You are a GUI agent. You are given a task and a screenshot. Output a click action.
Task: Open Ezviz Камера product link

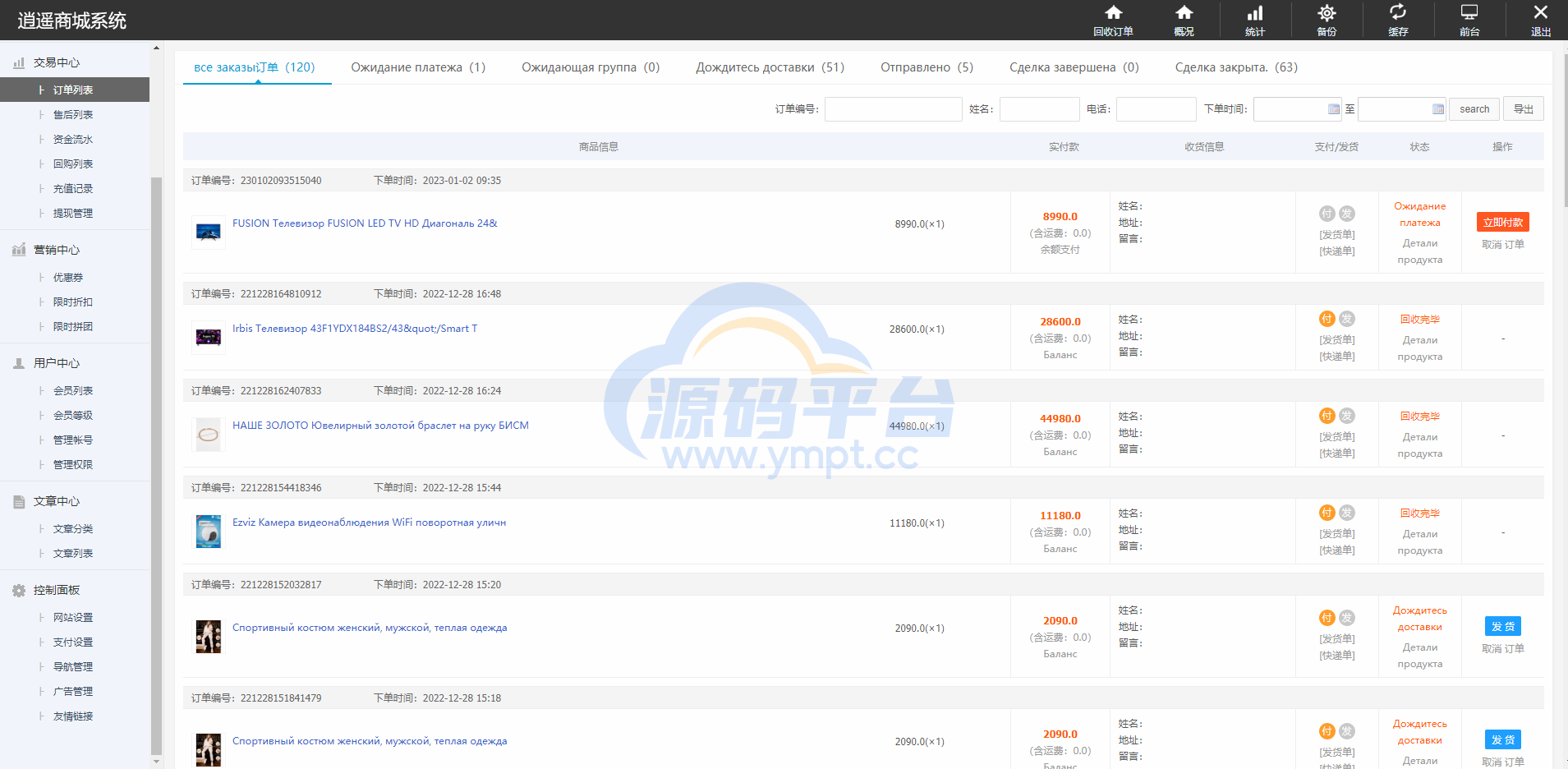[x=369, y=523]
